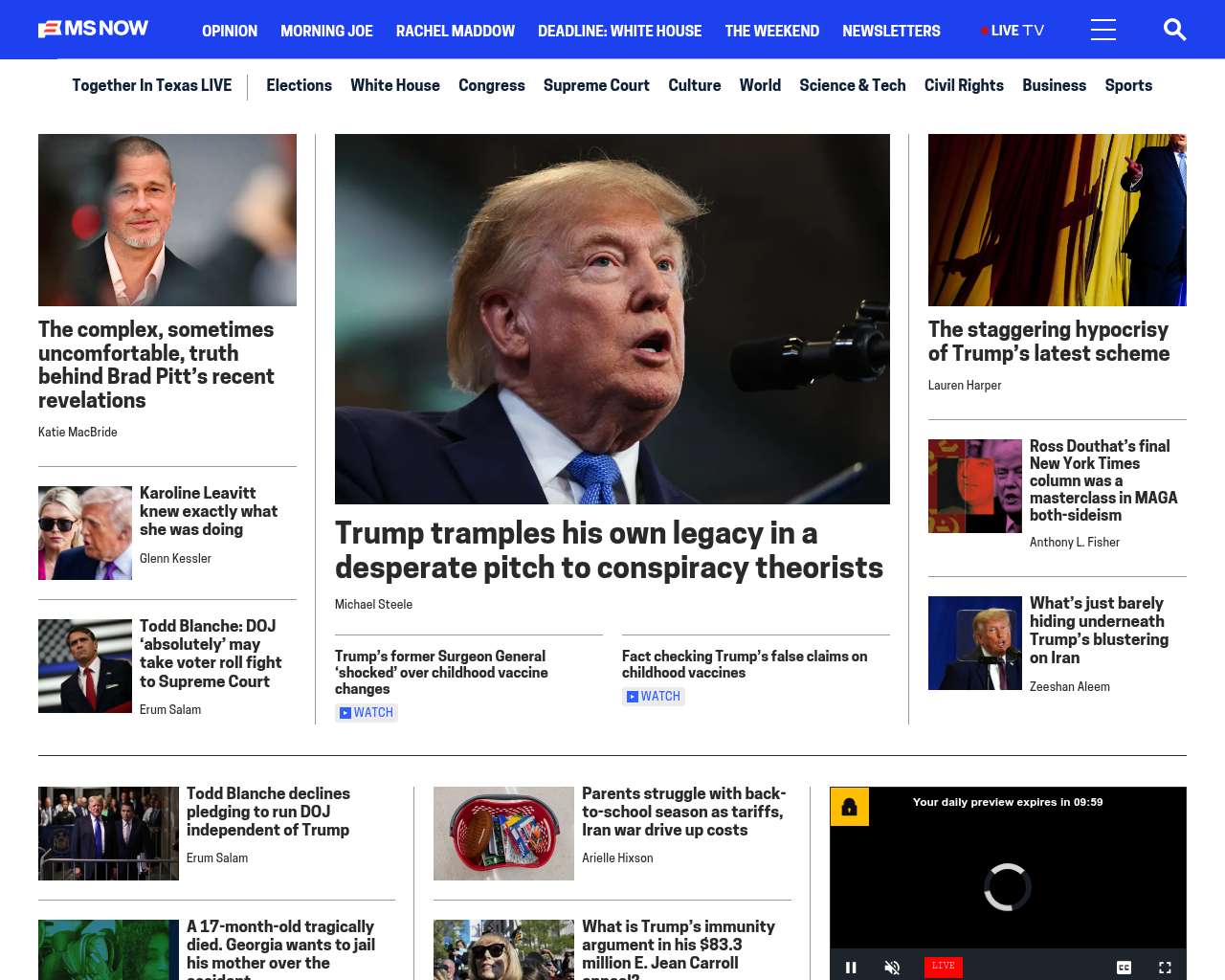
Task: Go to Rachel Maddow show page
Action: click(456, 31)
